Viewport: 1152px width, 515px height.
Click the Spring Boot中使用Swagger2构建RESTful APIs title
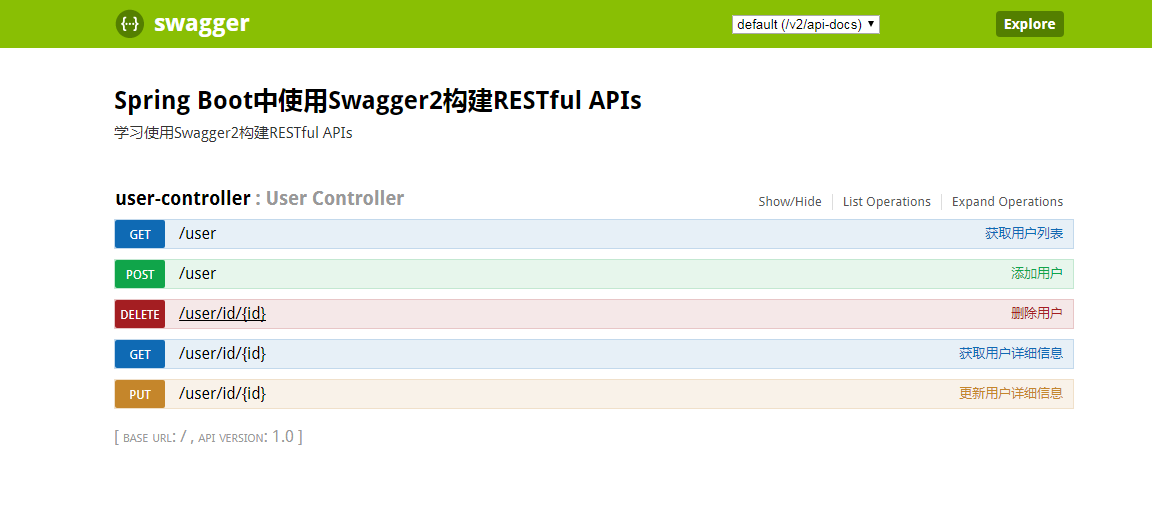pyautogui.click(x=378, y=101)
